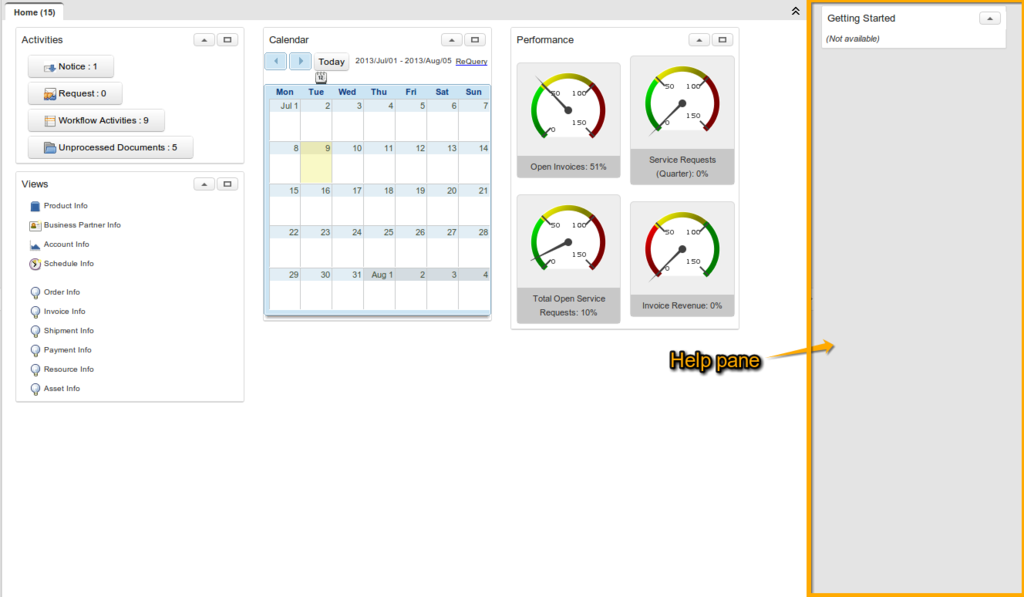Image resolution: width=1024 pixels, height=597 pixels.
Task: Maximize the Activities panel
Action: tap(227, 40)
